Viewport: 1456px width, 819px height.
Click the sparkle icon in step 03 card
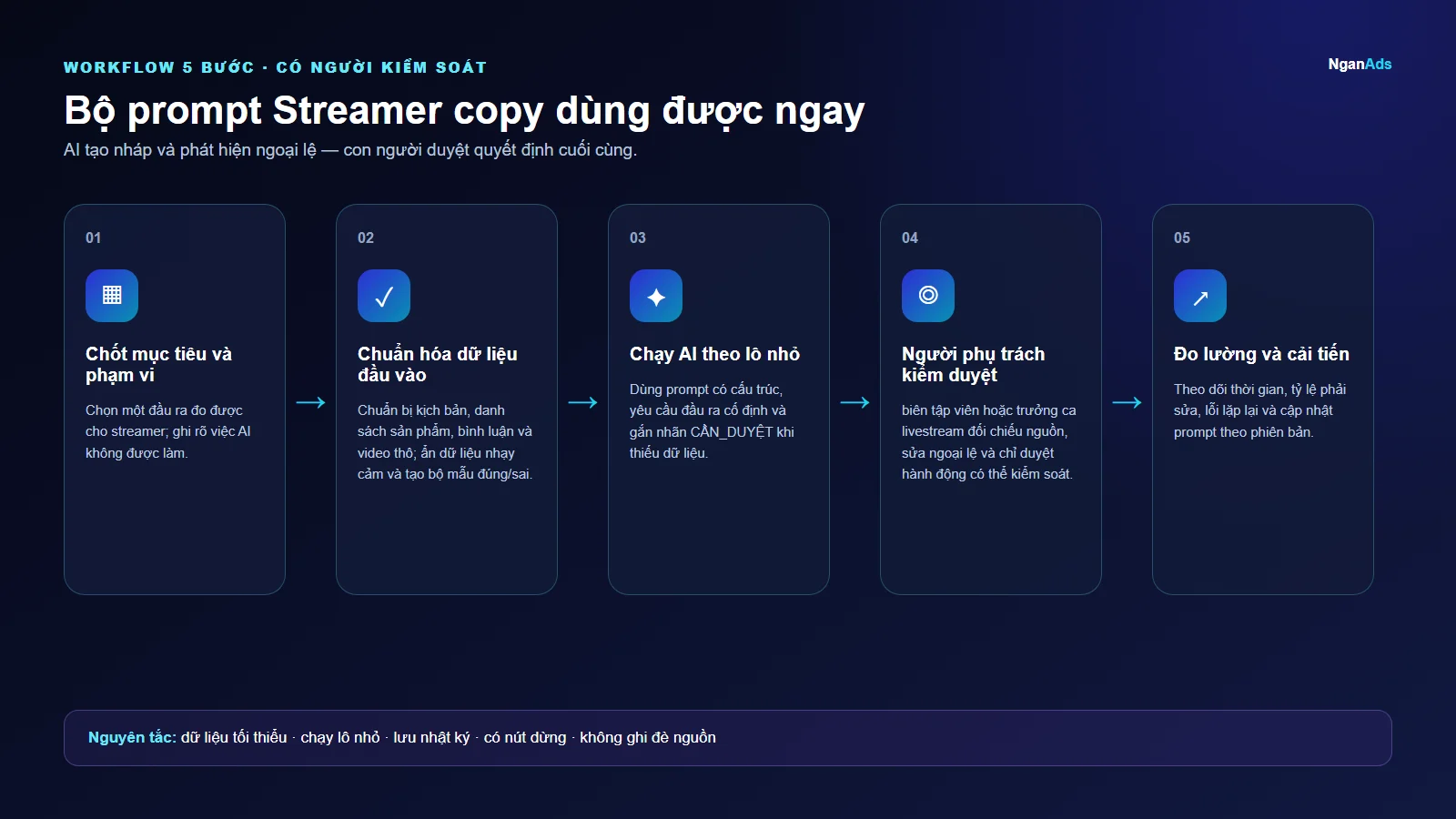656,296
